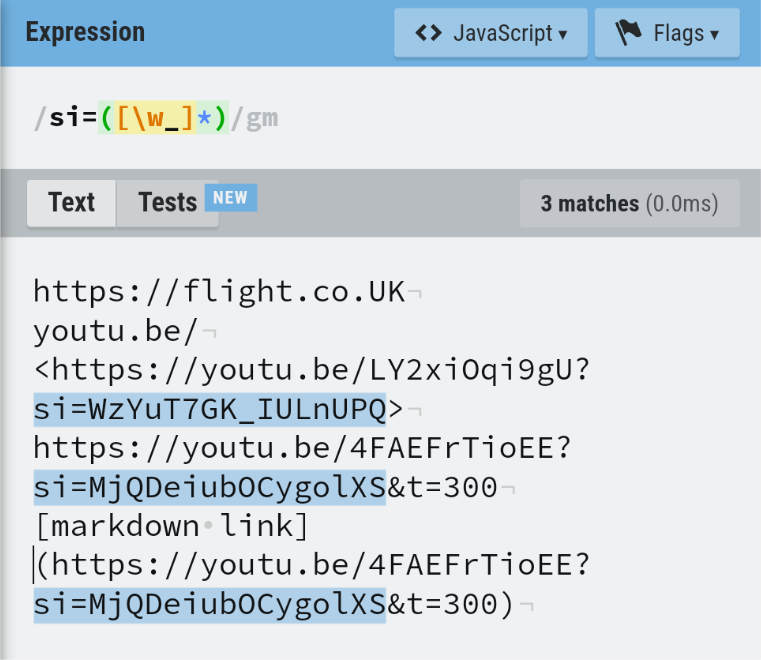Click the NEW badge next to Tests

pyautogui.click(x=230, y=197)
